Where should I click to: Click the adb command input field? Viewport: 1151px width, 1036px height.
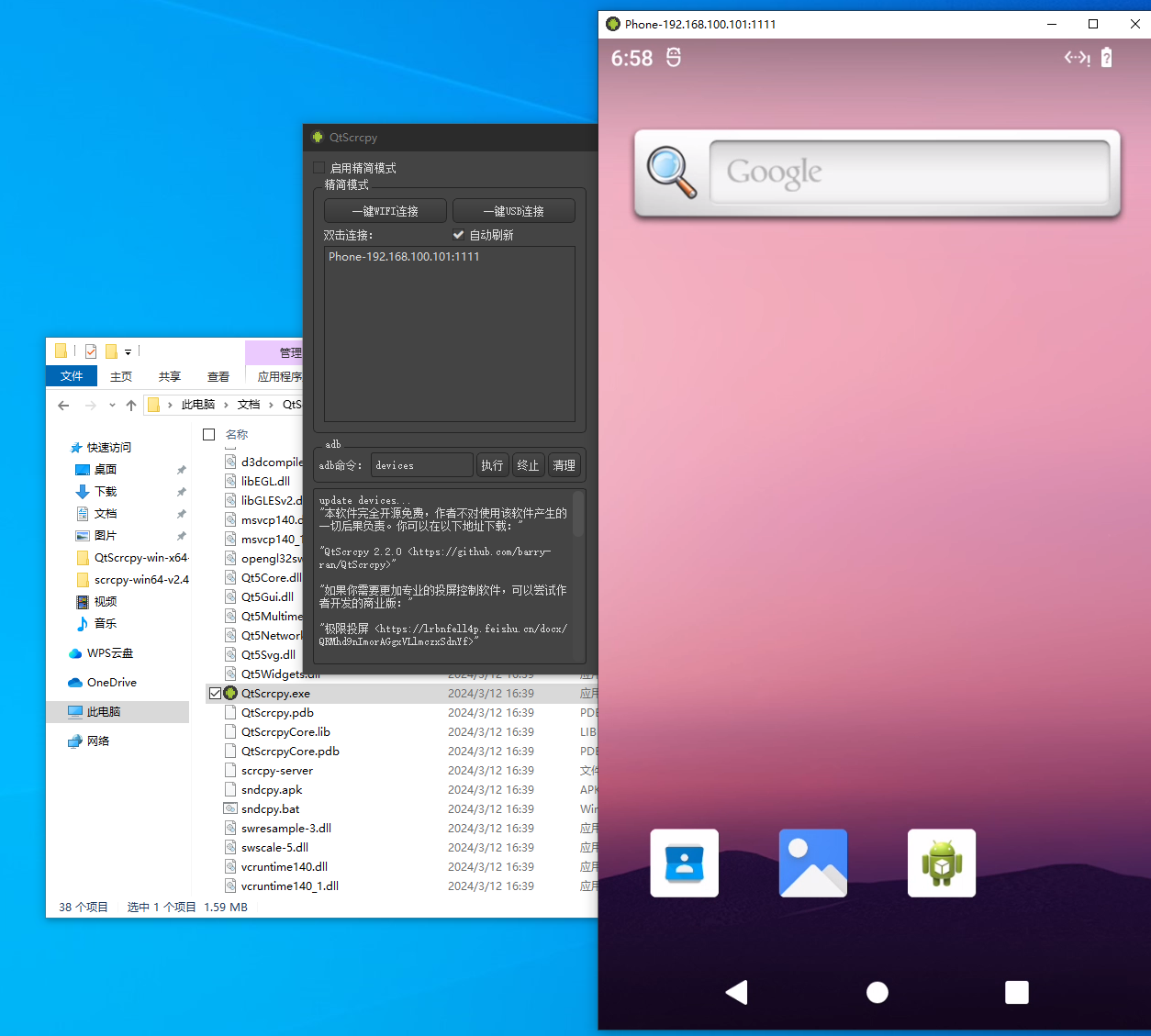421,465
